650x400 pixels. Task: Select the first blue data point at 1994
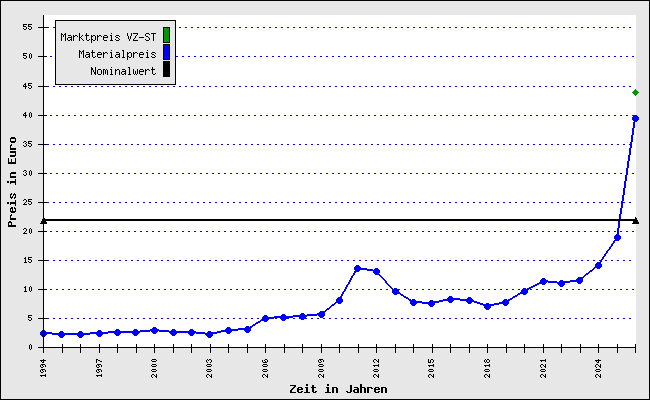[x=44, y=333]
